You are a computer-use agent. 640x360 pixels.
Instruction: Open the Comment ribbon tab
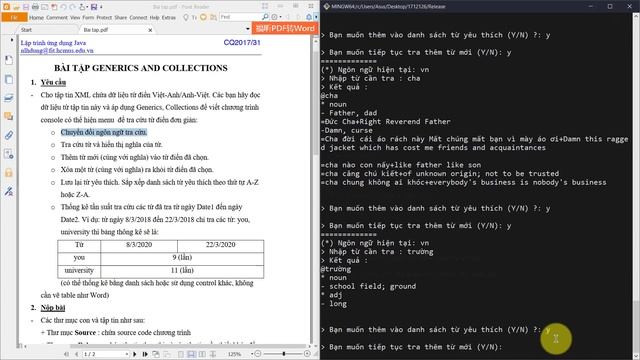(57, 18)
